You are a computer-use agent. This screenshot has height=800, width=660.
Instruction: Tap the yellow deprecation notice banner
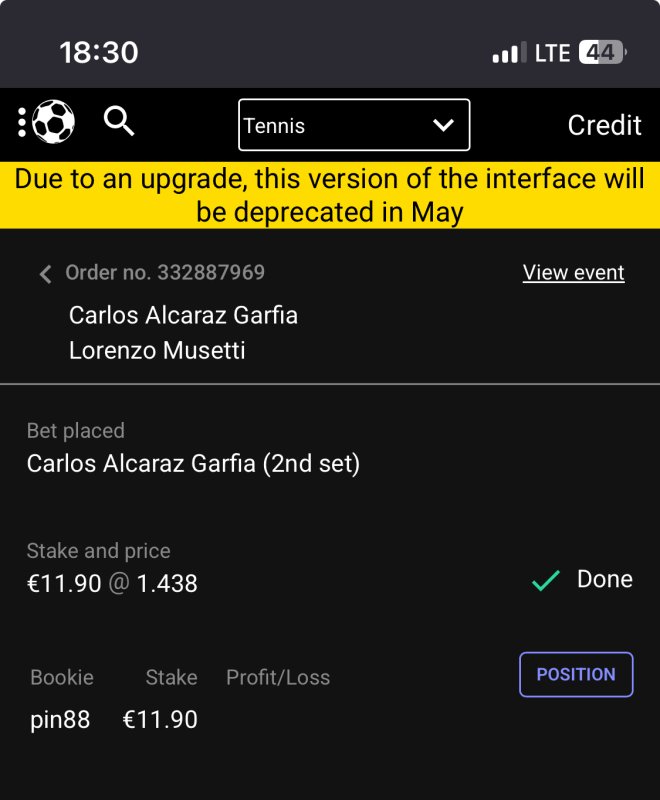click(x=330, y=195)
